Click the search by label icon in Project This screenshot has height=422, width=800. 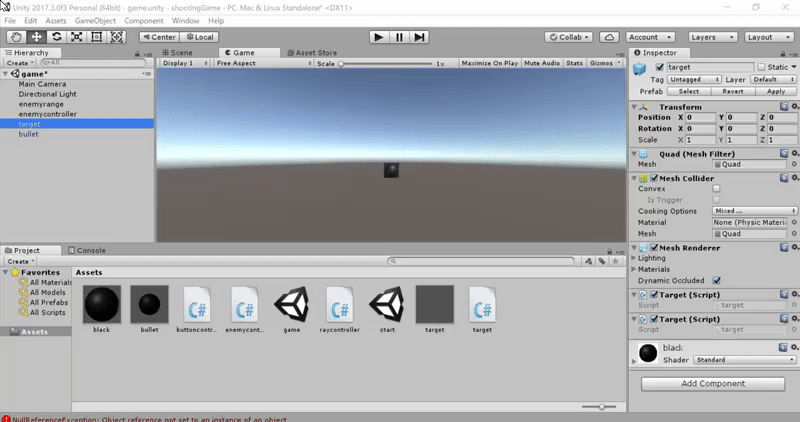(x=602, y=261)
